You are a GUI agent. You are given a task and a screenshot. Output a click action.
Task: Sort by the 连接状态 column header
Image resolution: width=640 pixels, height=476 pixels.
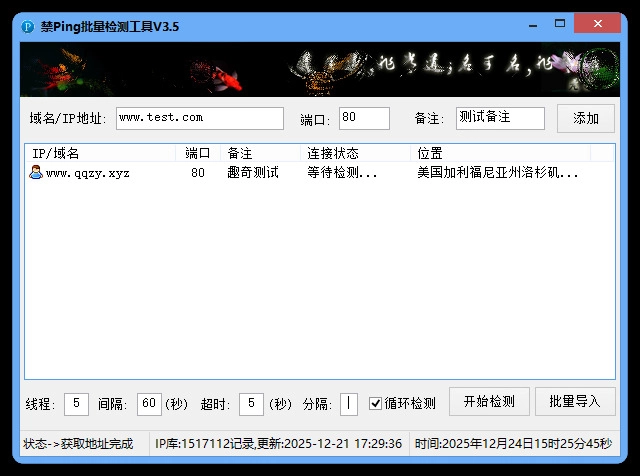pyautogui.click(x=355, y=153)
